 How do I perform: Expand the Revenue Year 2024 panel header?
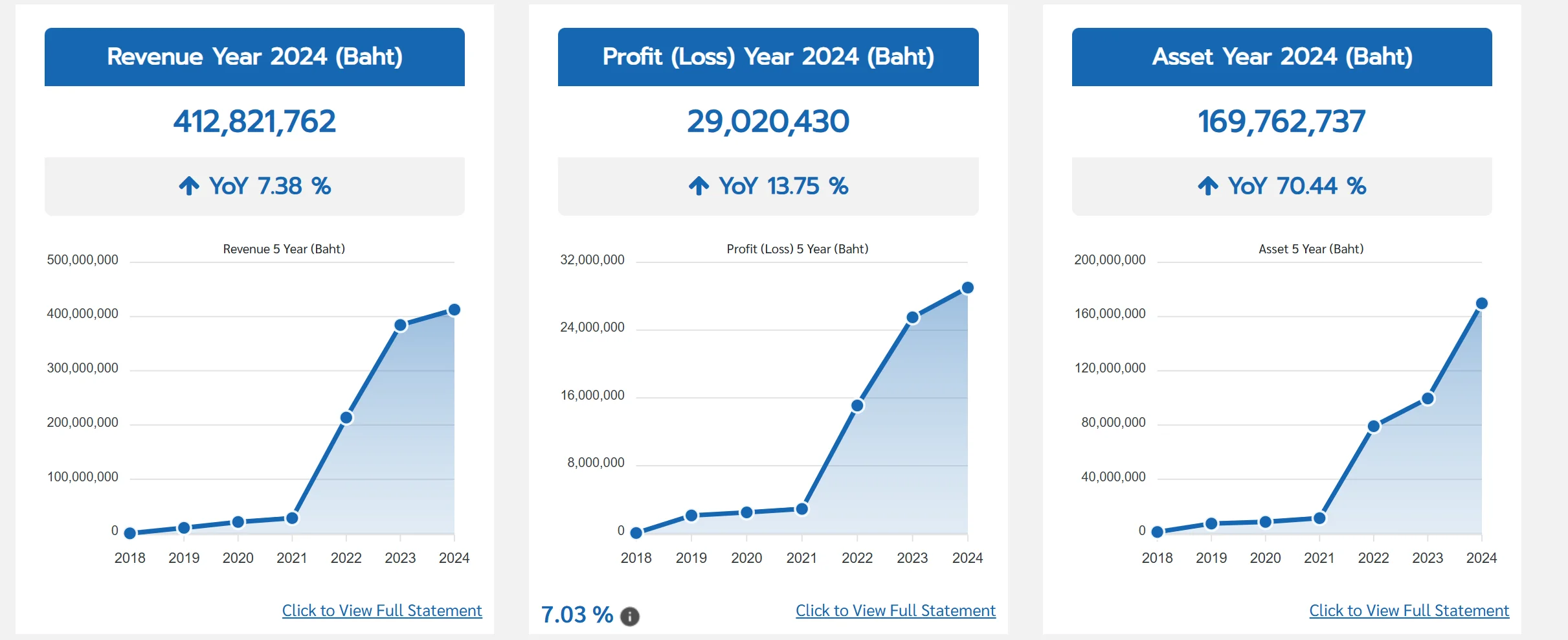254,57
